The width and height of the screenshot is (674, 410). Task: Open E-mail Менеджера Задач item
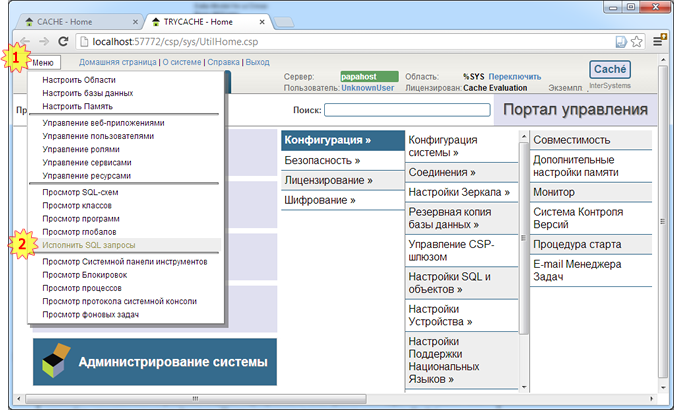point(591,270)
